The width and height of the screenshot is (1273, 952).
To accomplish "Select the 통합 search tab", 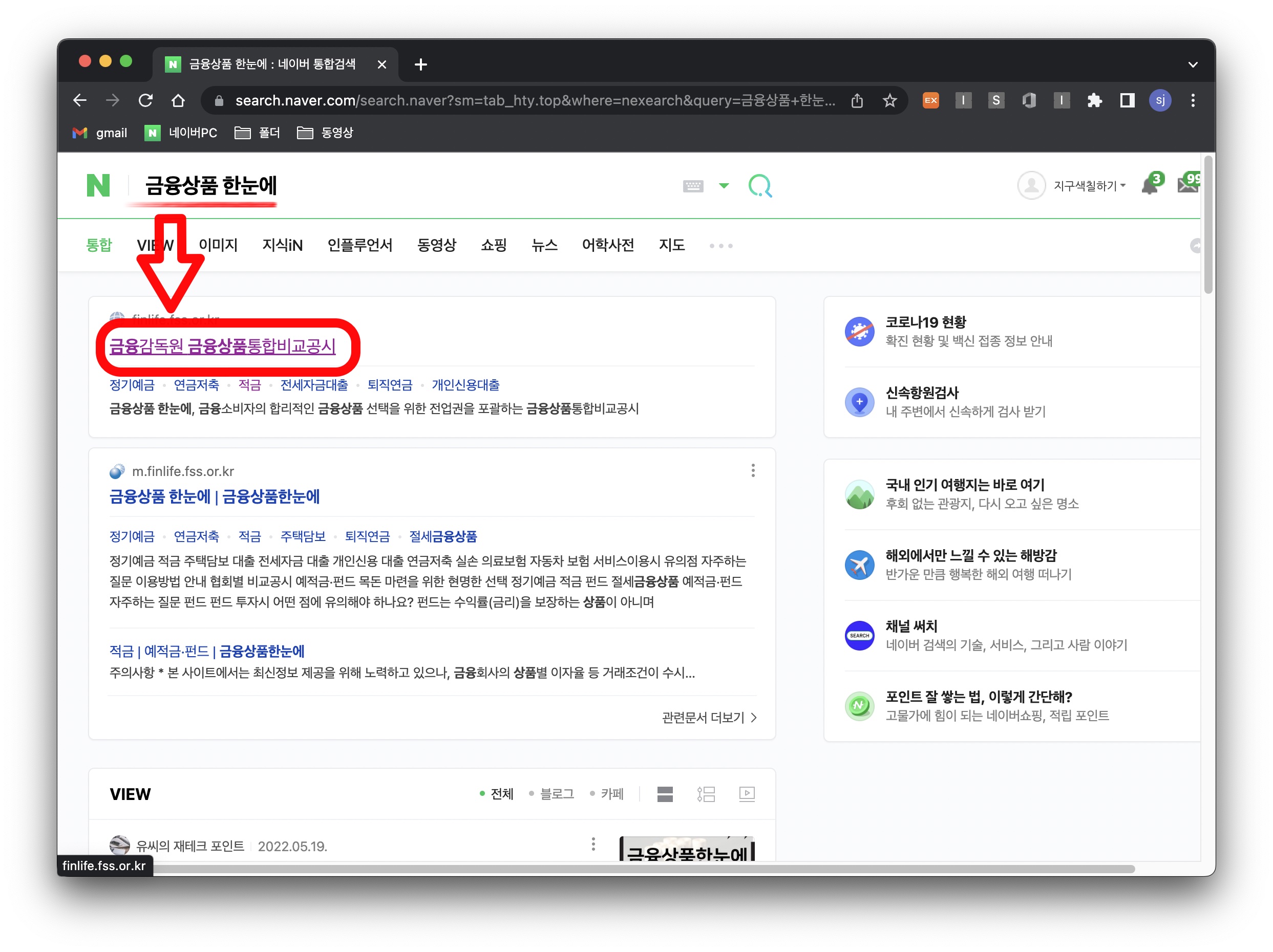I will 99,245.
